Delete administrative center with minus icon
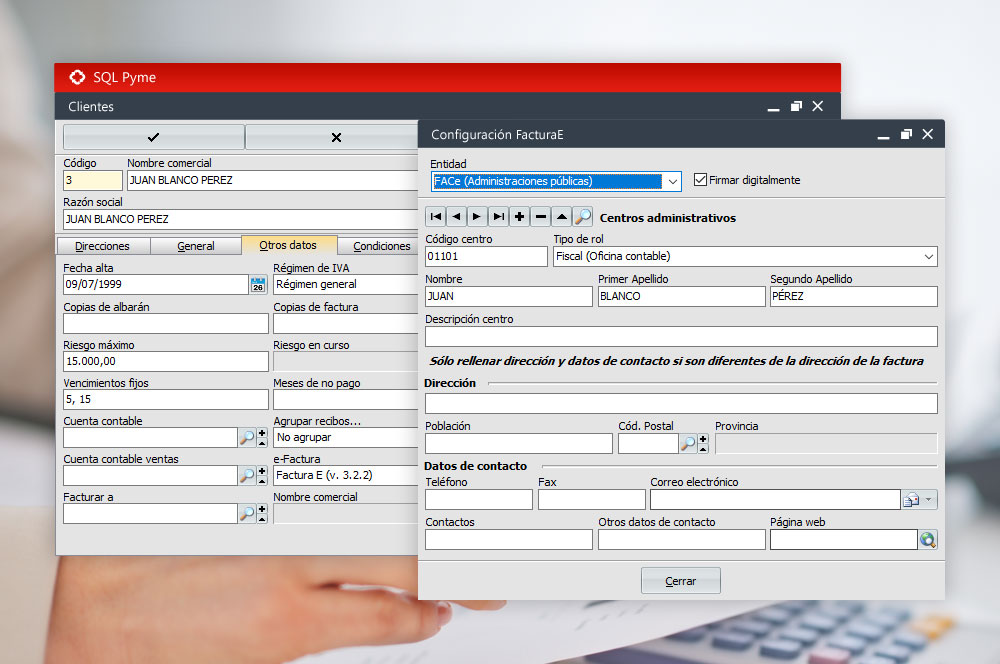Image resolution: width=1000 pixels, height=664 pixels. pyautogui.click(x=540, y=217)
